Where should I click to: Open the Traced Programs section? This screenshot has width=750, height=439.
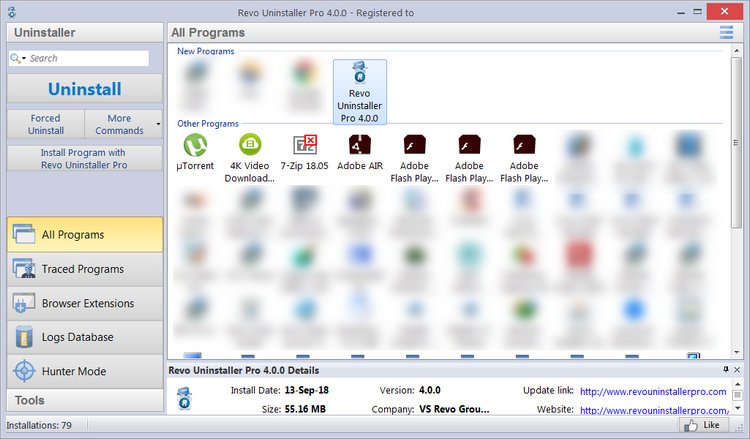[85, 269]
